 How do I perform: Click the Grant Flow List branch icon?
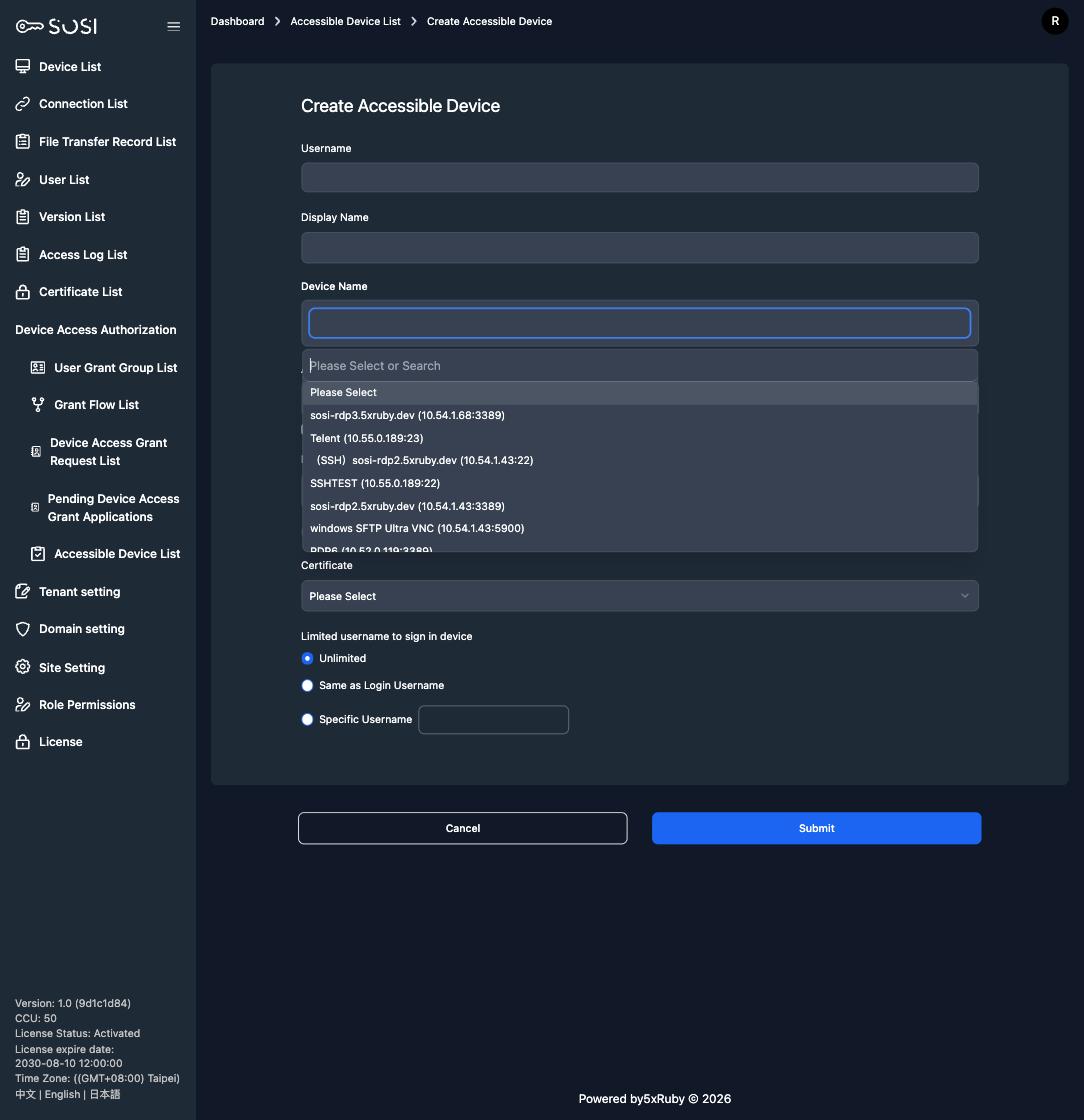click(38, 404)
